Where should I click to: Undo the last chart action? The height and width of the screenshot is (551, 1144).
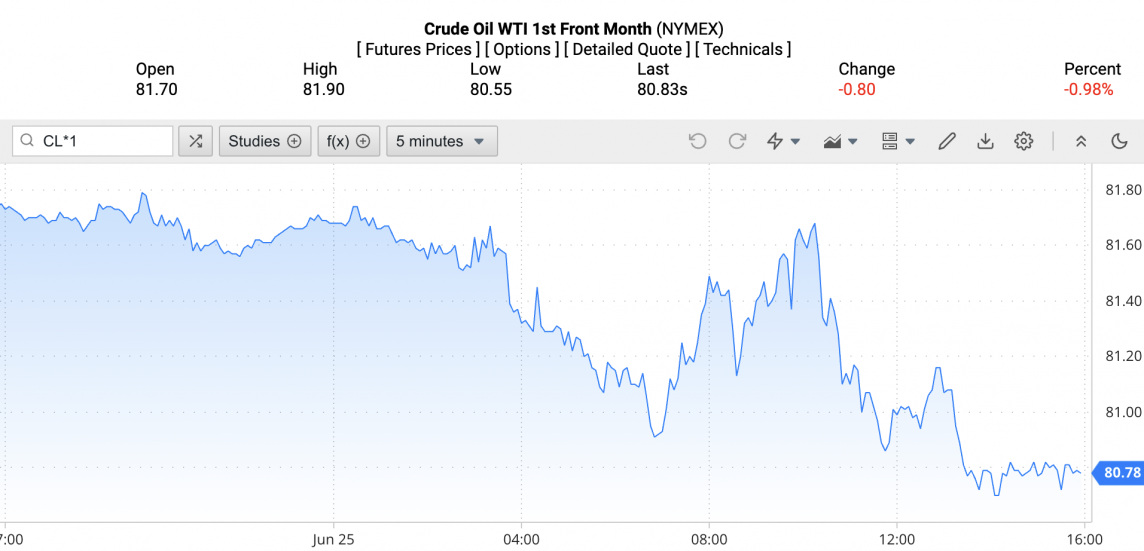[697, 141]
